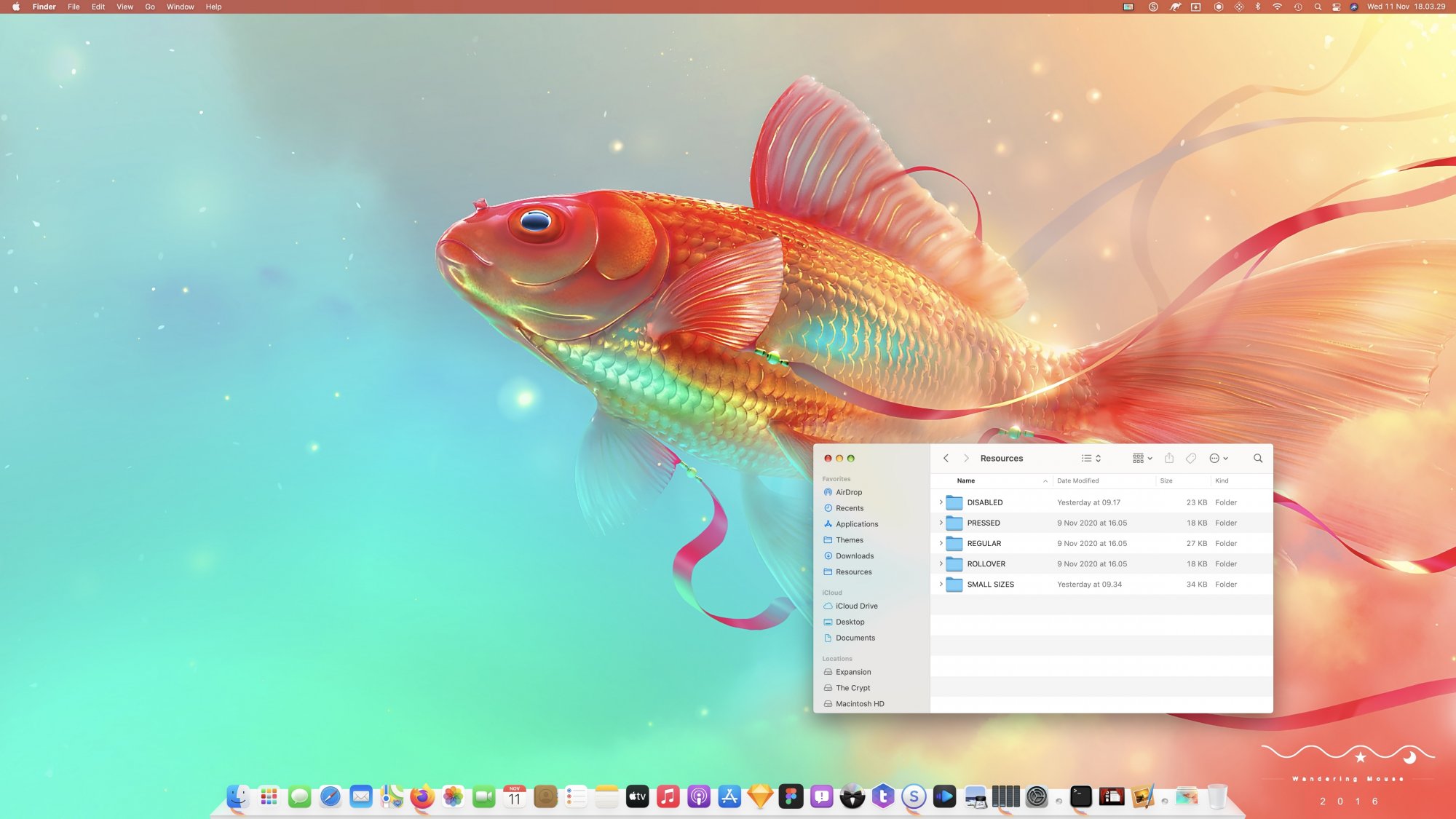The width and height of the screenshot is (1456, 819).
Task: Open the group-by dropdown in toolbar
Action: point(1142,458)
